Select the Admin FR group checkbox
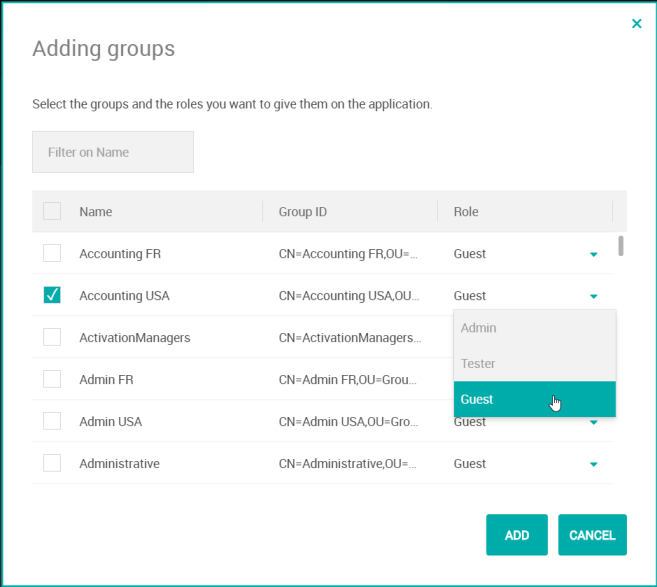 (x=52, y=379)
